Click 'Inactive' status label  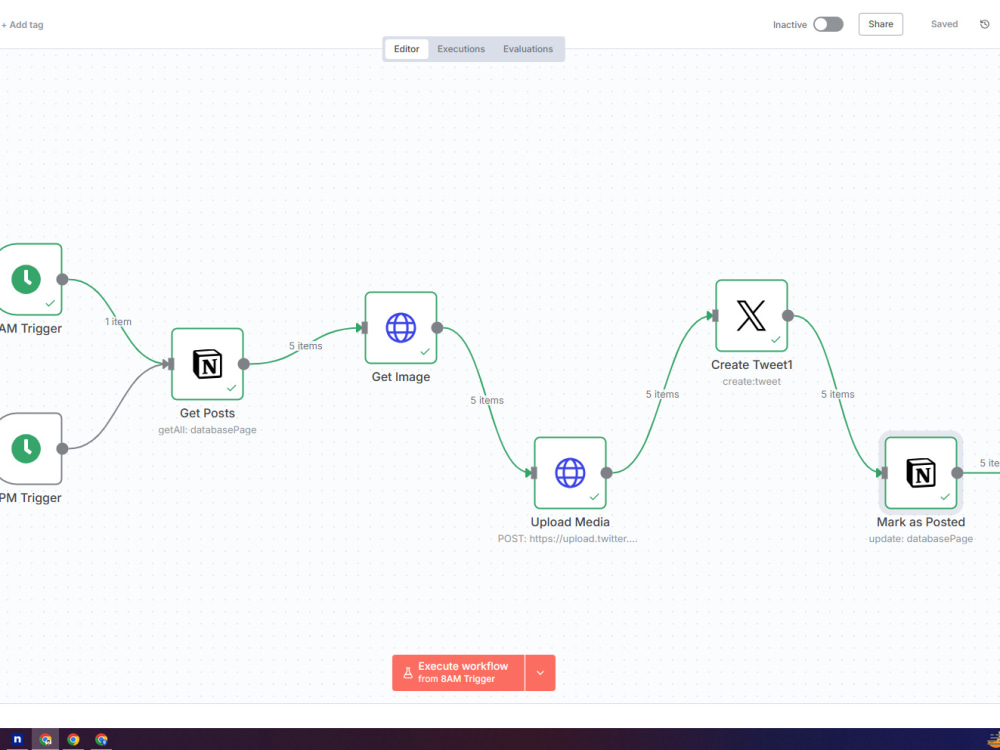pos(790,25)
